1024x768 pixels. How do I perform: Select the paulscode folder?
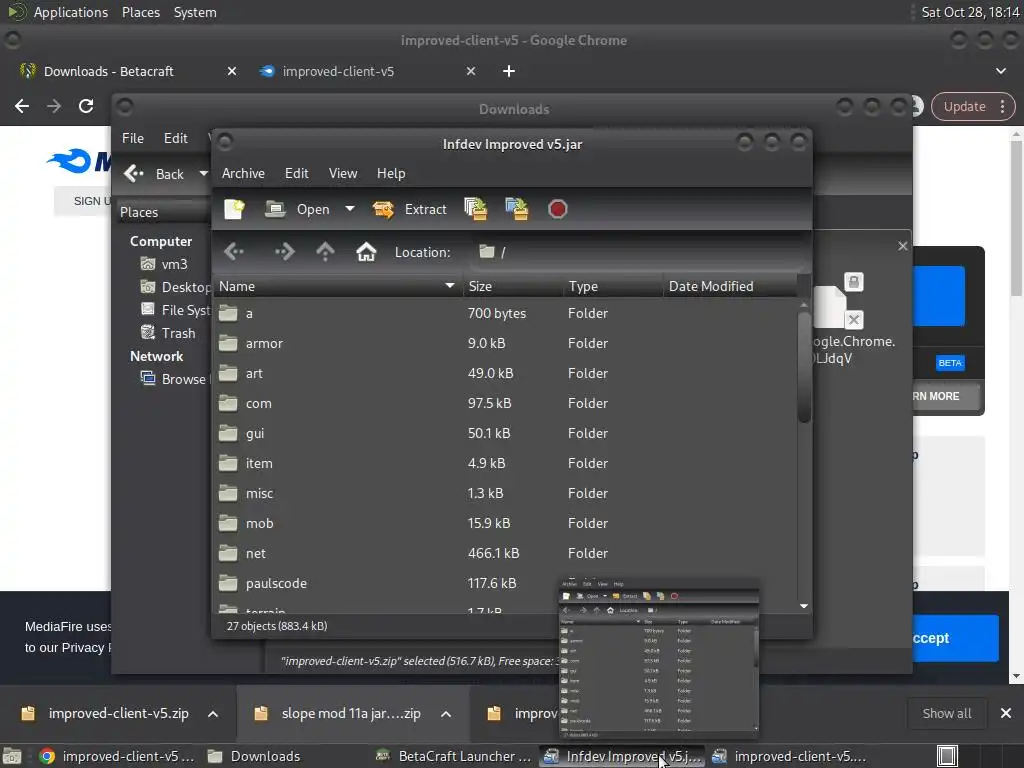point(505,584)
